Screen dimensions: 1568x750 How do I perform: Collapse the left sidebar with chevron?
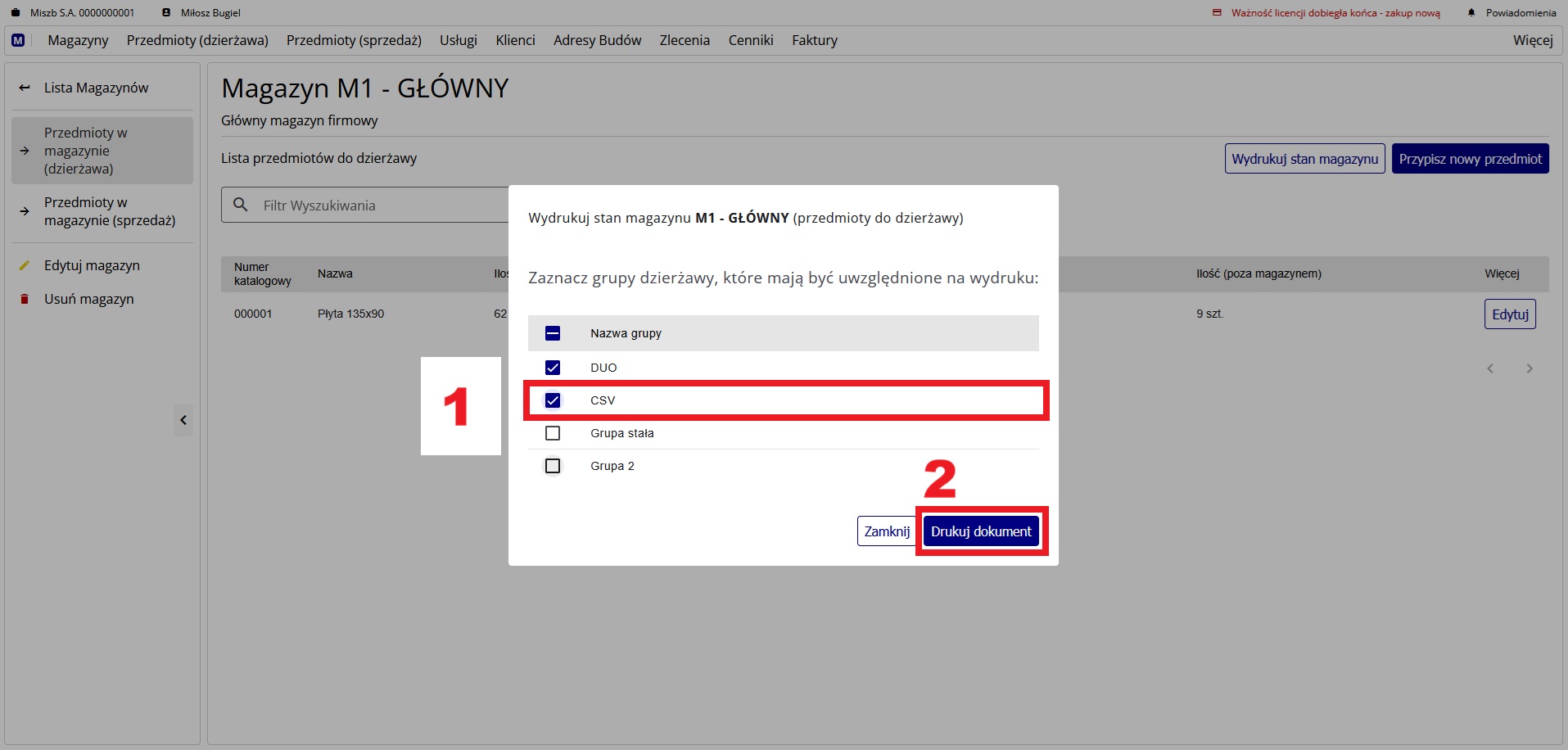coord(183,420)
